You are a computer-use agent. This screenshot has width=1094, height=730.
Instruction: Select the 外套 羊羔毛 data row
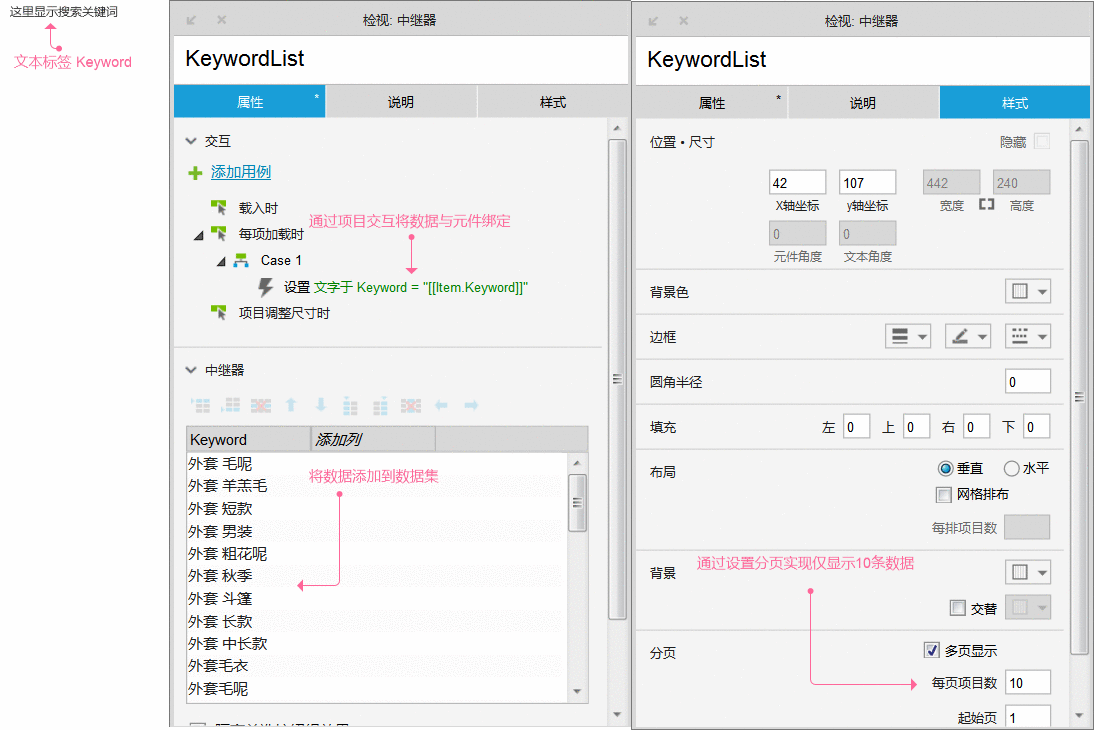tap(377, 486)
